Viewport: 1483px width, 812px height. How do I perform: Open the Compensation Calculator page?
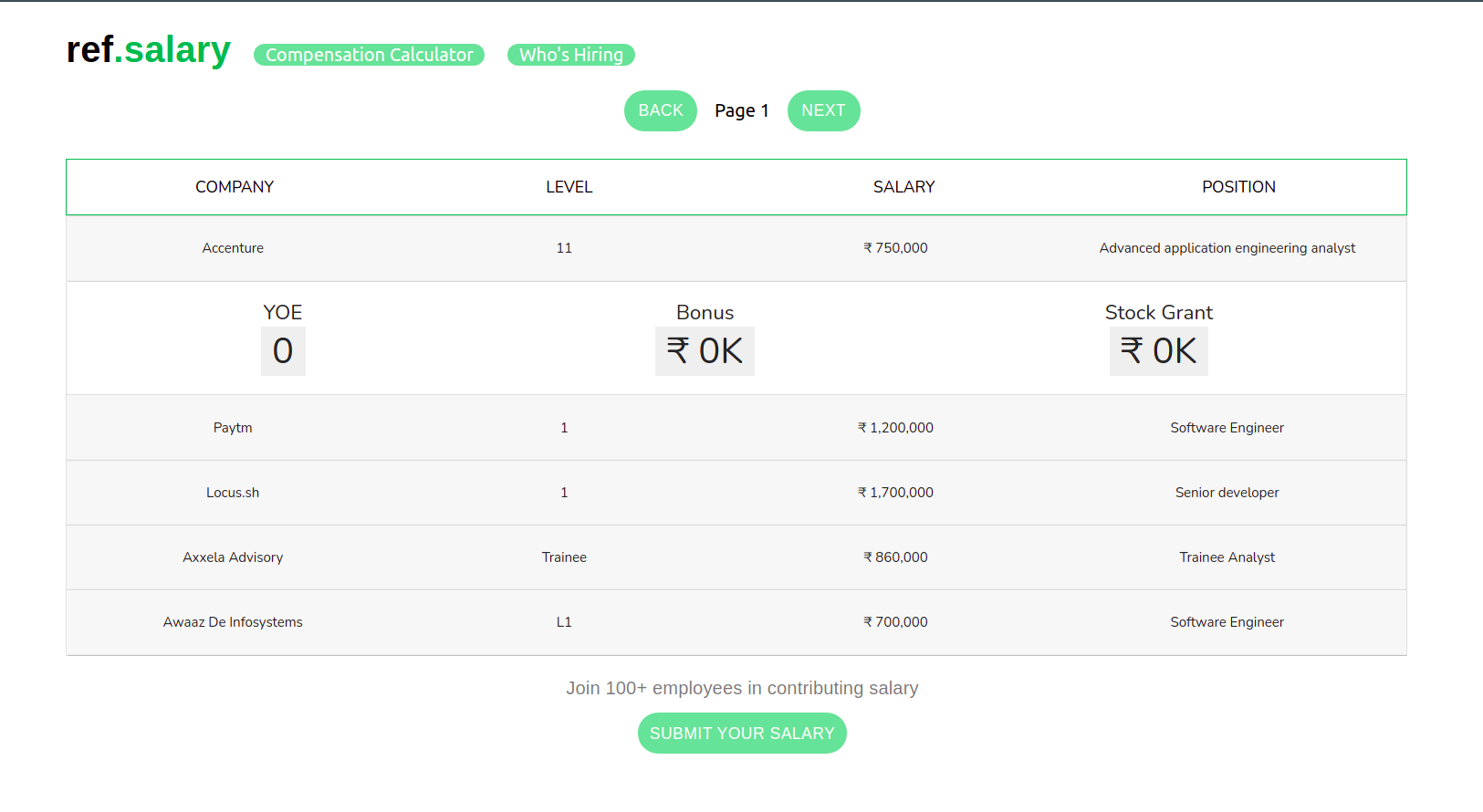pos(369,55)
